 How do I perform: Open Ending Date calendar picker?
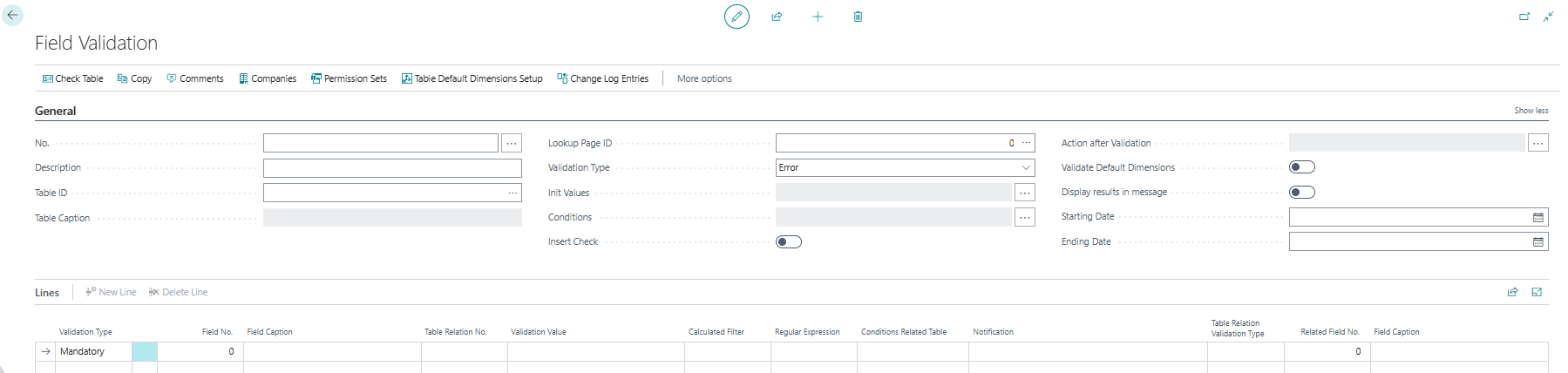pyautogui.click(x=1537, y=242)
